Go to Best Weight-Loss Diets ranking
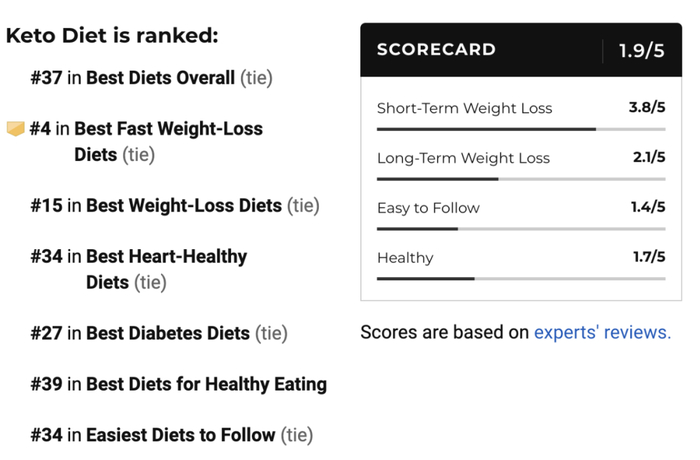Image resolution: width=700 pixels, height=460 pixels. 183,206
